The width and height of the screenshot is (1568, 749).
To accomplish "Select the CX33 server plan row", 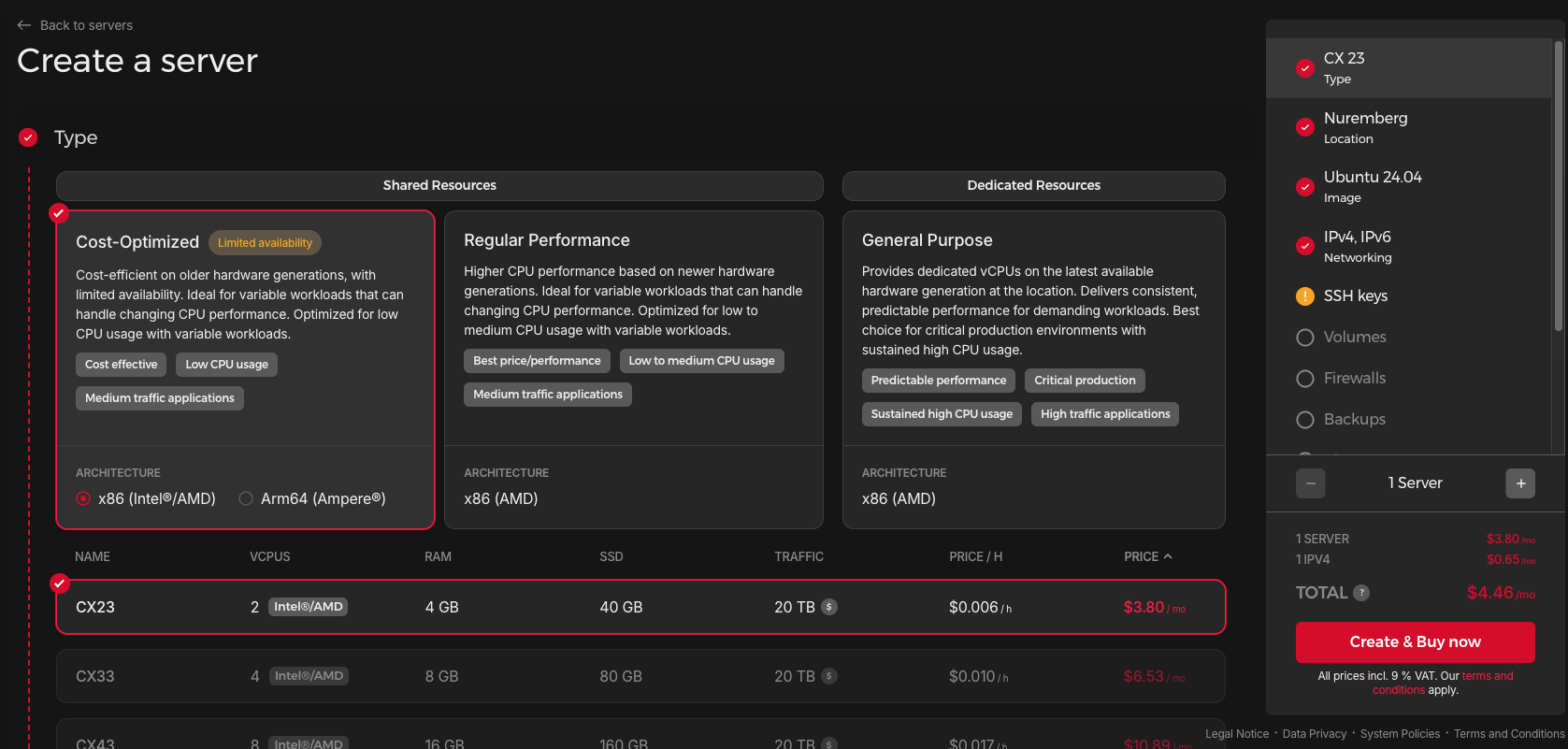I will click(640, 676).
